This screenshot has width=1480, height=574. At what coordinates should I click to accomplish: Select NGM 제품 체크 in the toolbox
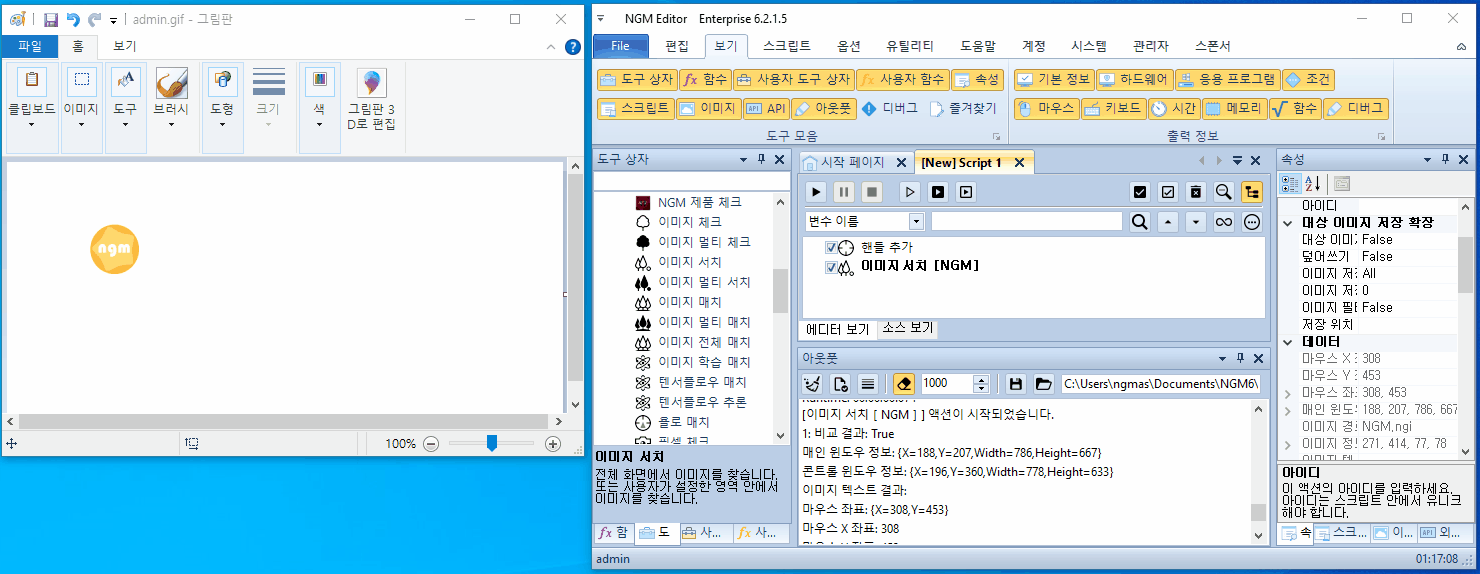point(699,202)
